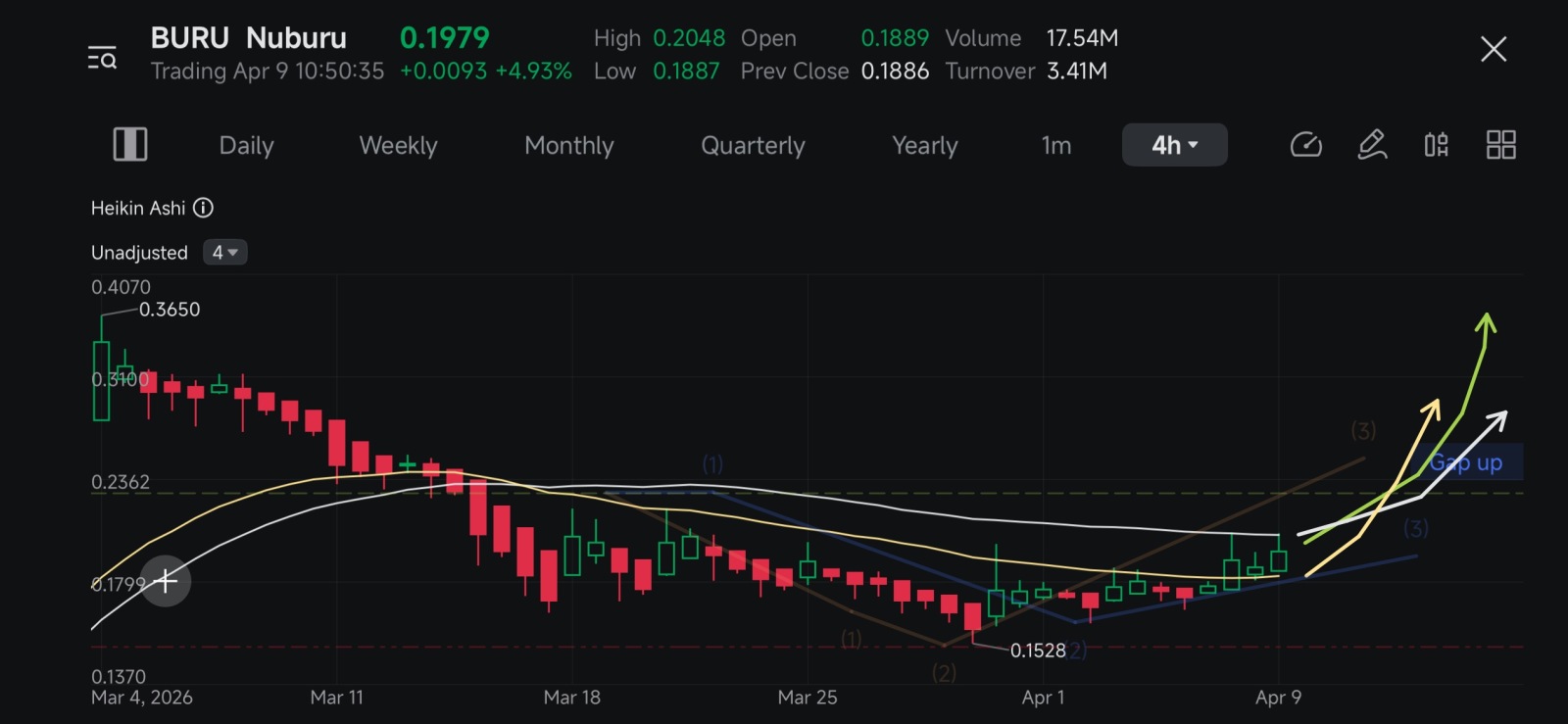This screenshot has width=1568, height=724.
Task: Click the Low 0.1887 value
Action: 686,72
